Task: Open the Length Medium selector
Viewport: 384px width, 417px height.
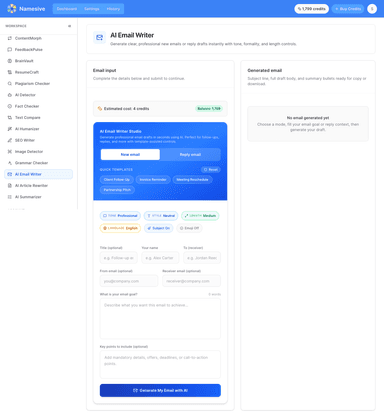Action: [x=200, y=216]
